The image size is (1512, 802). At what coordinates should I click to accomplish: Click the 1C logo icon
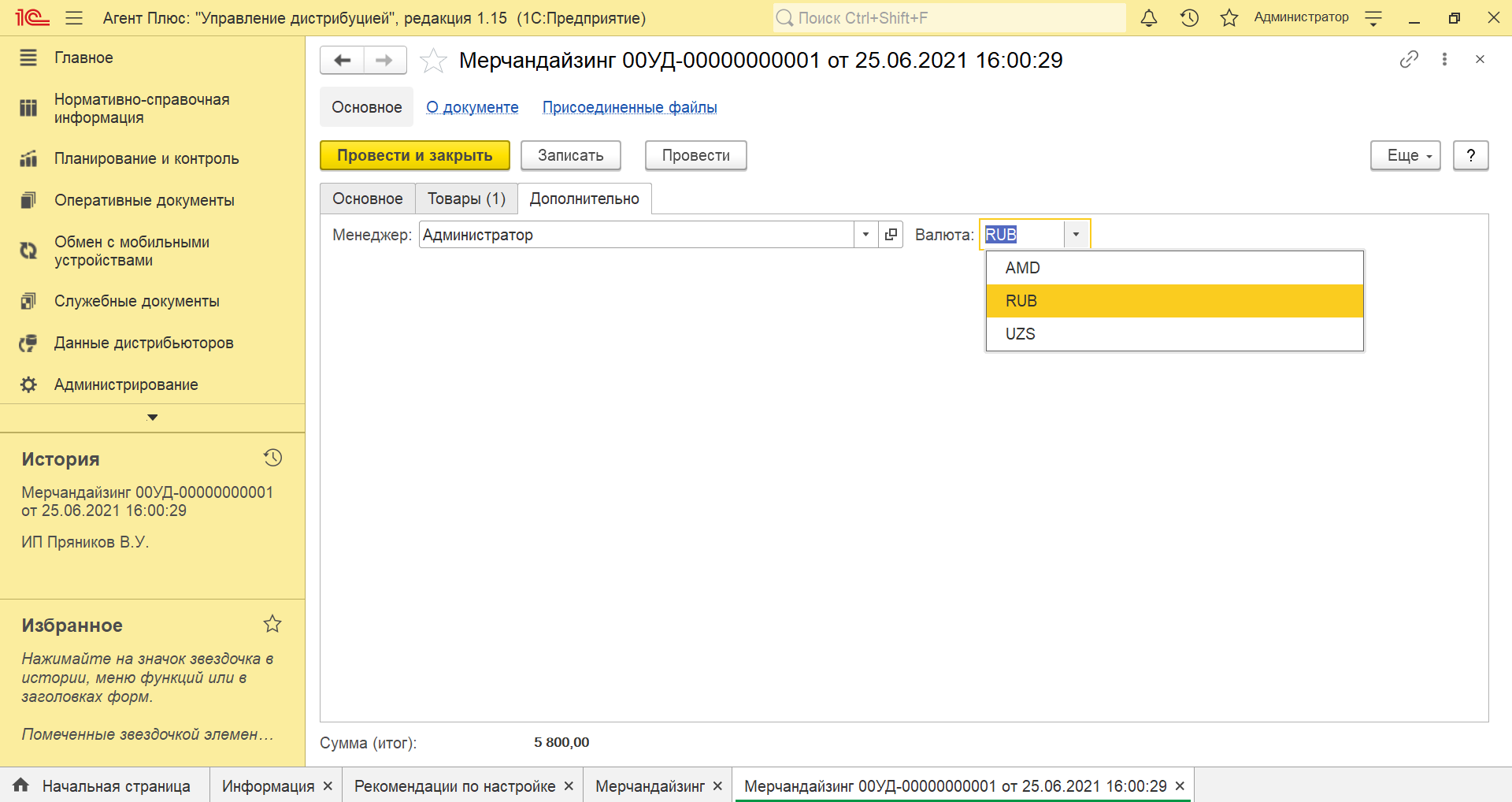point(32,17)
